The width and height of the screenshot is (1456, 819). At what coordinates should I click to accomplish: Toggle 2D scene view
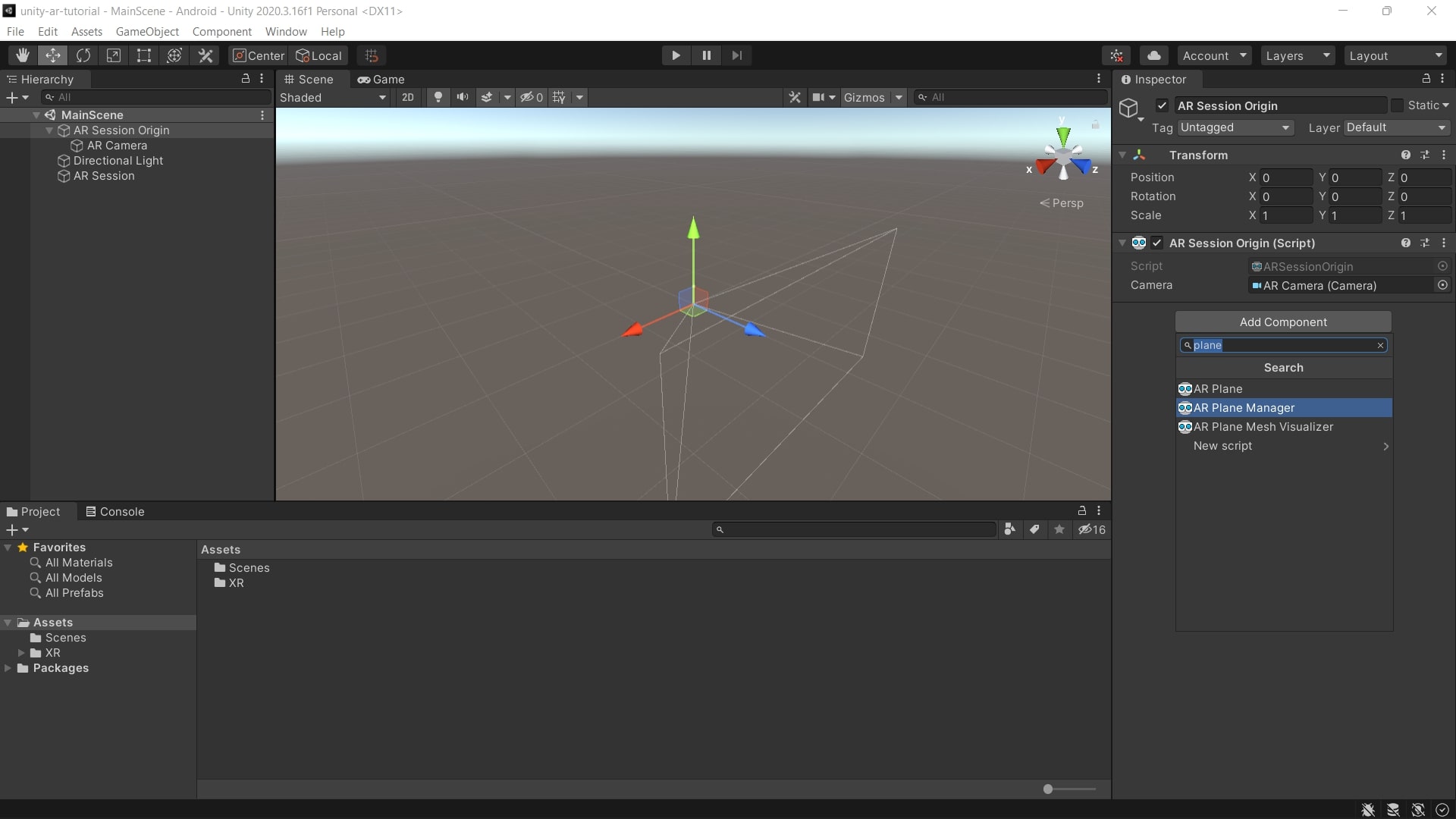click(x=408, y=97)
